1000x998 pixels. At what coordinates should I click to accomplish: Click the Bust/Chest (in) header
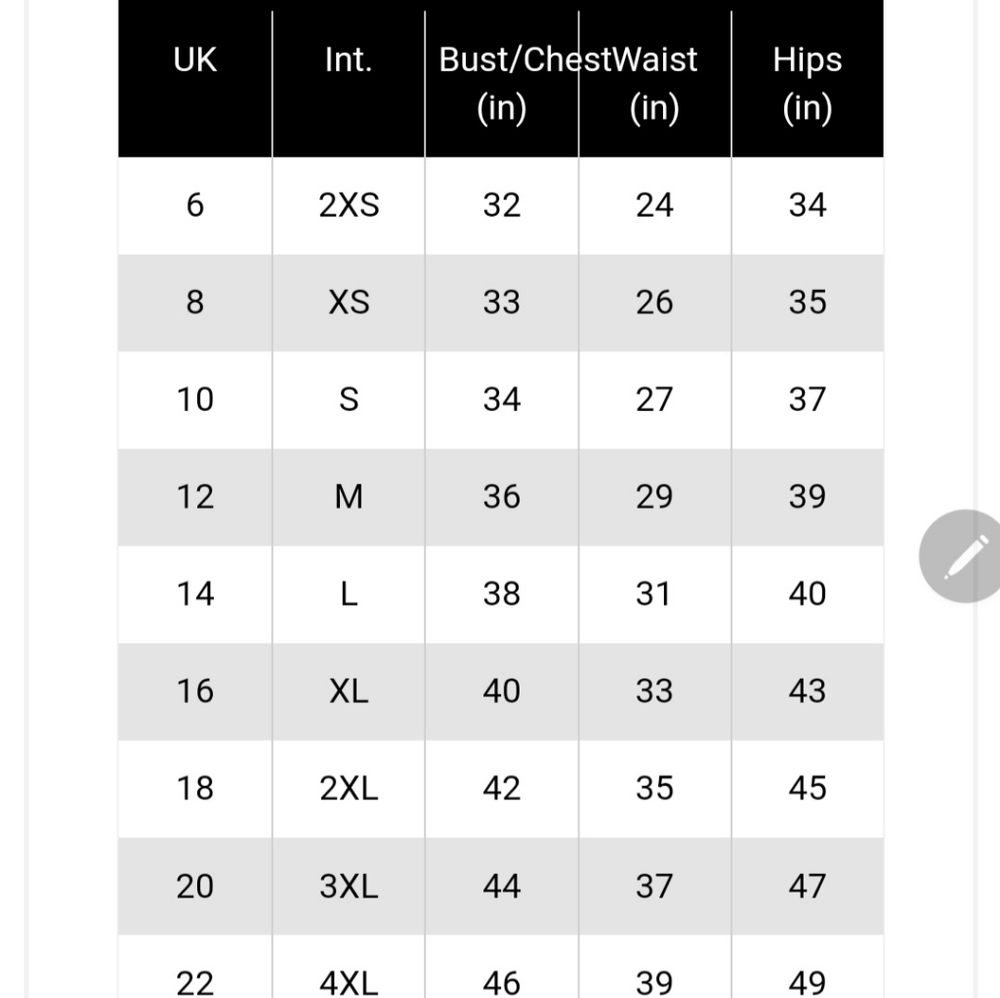(x=501, y=83)
